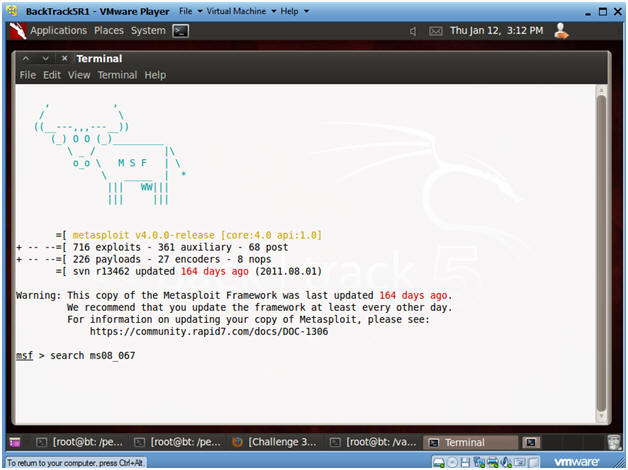
Task: Click the VMware Player title bar icon
Action: (12, 11)
